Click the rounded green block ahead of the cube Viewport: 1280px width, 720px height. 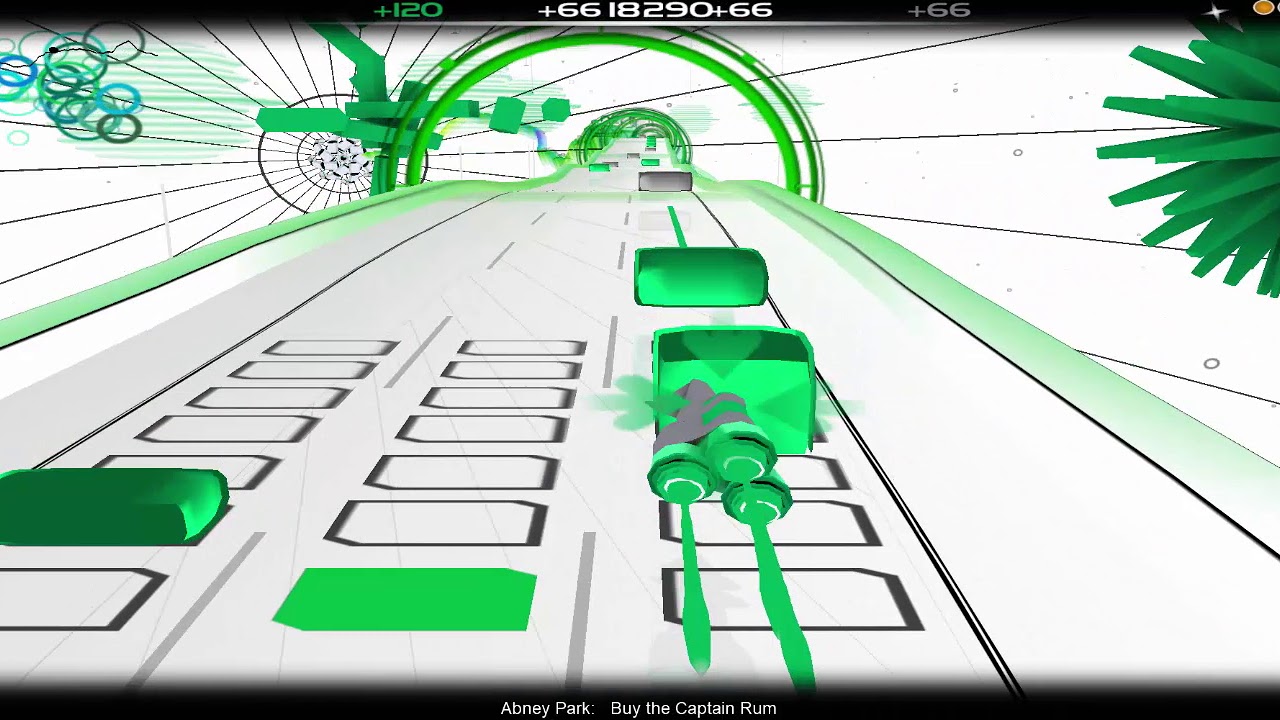(x=701, y=277)
